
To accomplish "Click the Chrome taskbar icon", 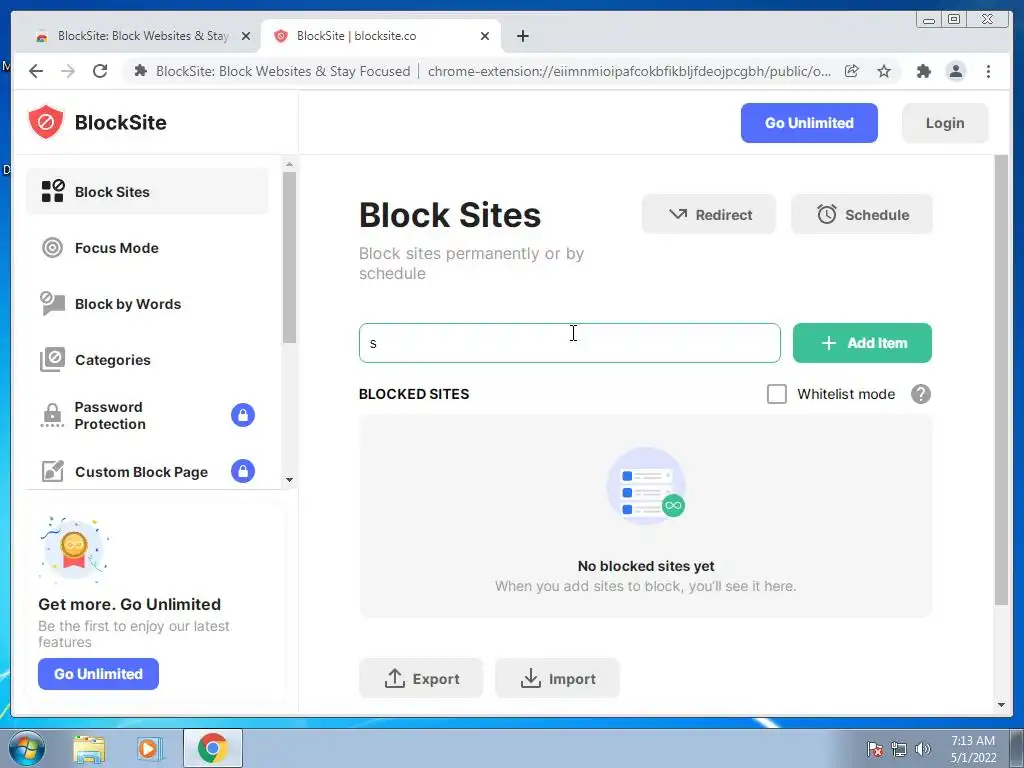I will (213, 748).
